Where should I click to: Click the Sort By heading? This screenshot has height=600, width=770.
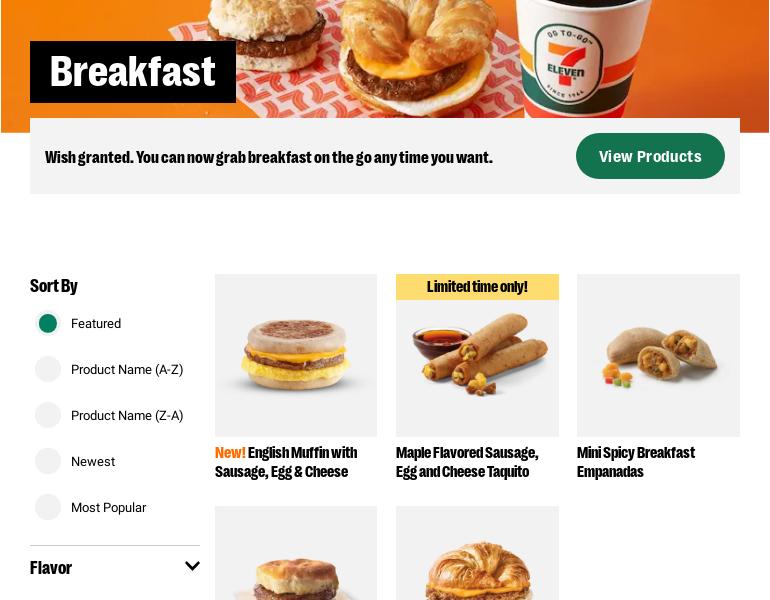[x=54, y=286]
